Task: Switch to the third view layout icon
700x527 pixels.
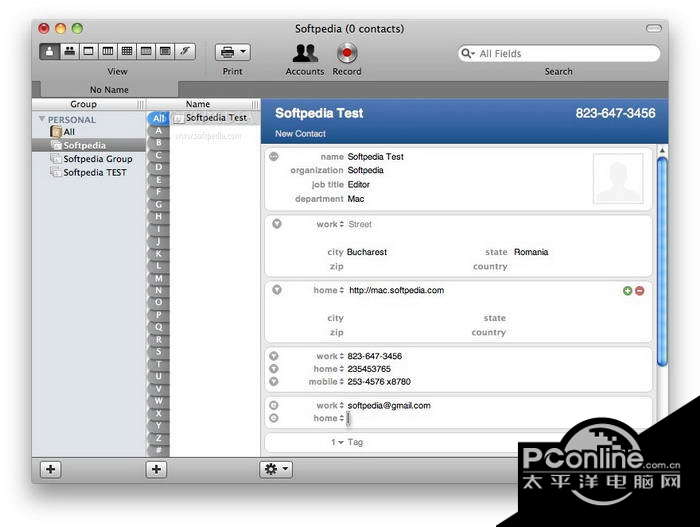Action: point(88,51)
